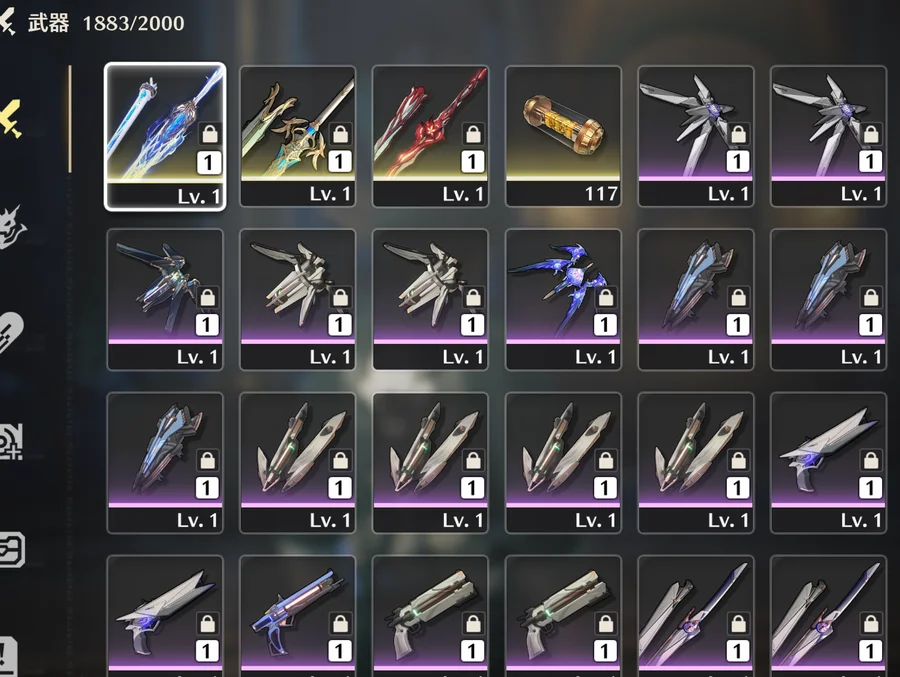Open the capsule-shaped sidebar category icon
The width and height of the screenshot is (900, 677).
(x=11, y=333)
